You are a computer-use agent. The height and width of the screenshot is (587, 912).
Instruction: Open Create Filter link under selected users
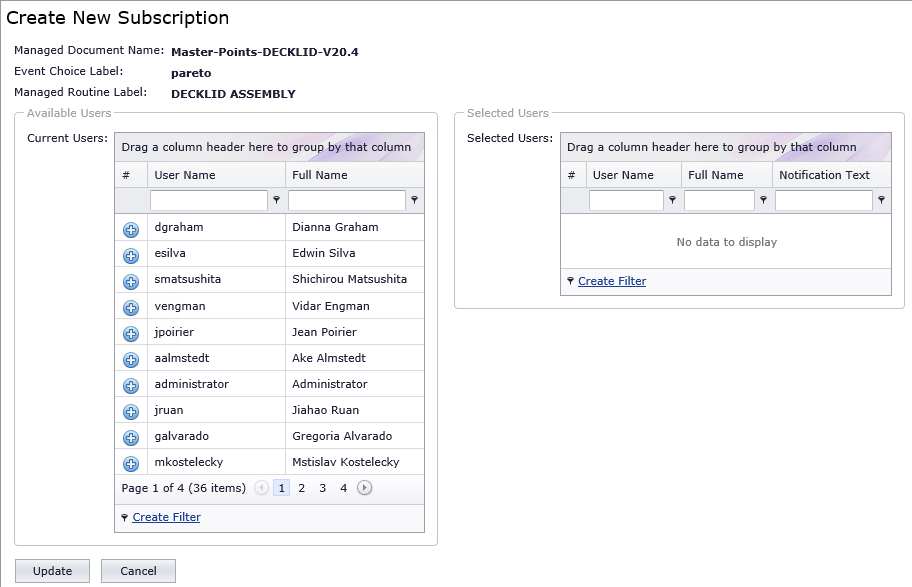tap(612, 281)
